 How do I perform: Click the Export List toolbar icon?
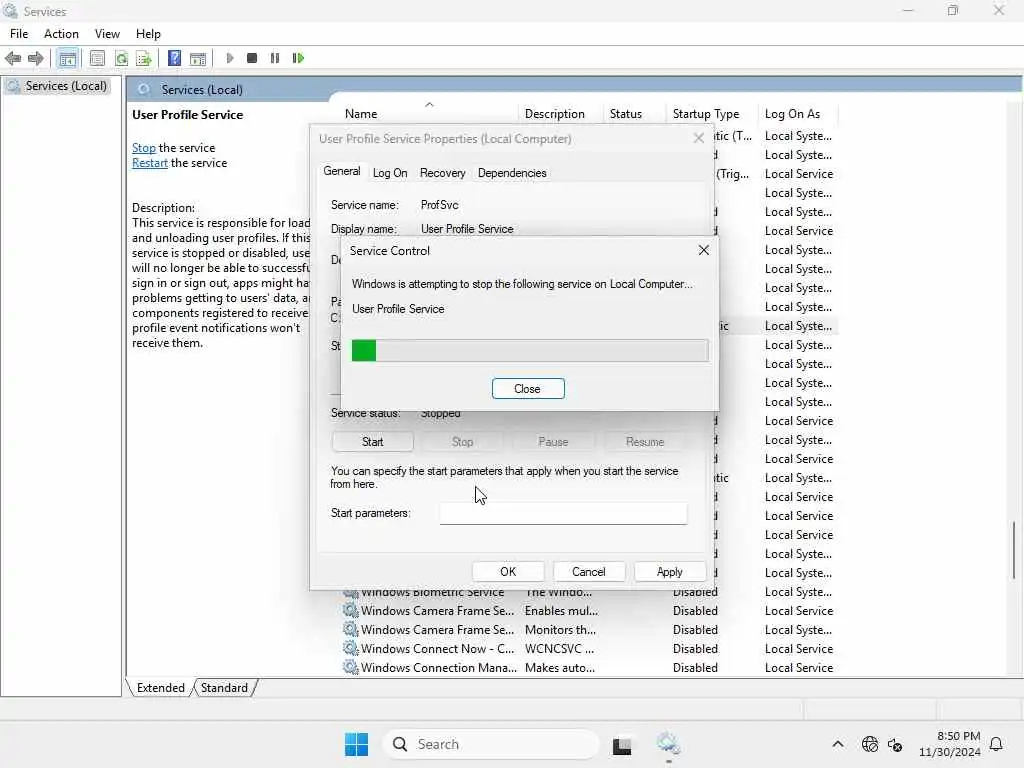coord(144,58)
